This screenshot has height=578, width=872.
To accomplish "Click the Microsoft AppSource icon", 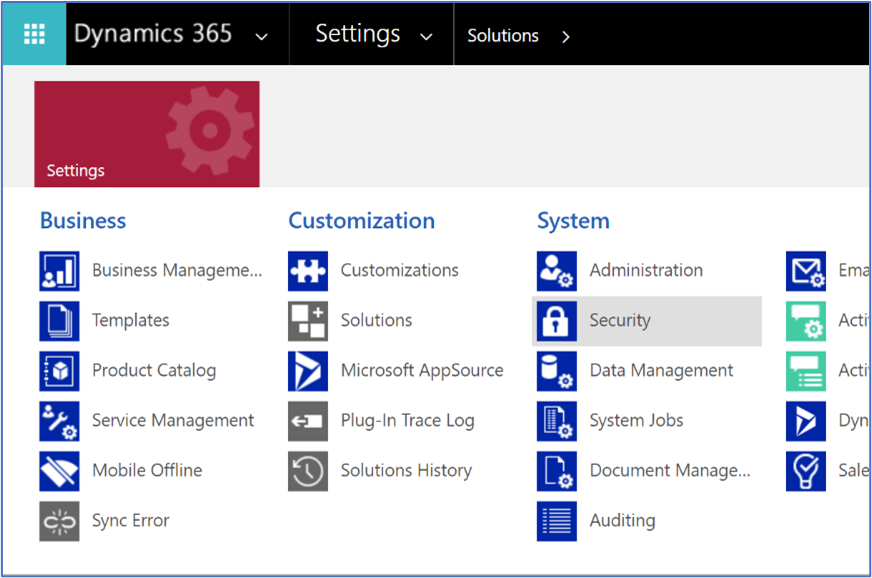I will click(x=307, y=371).
